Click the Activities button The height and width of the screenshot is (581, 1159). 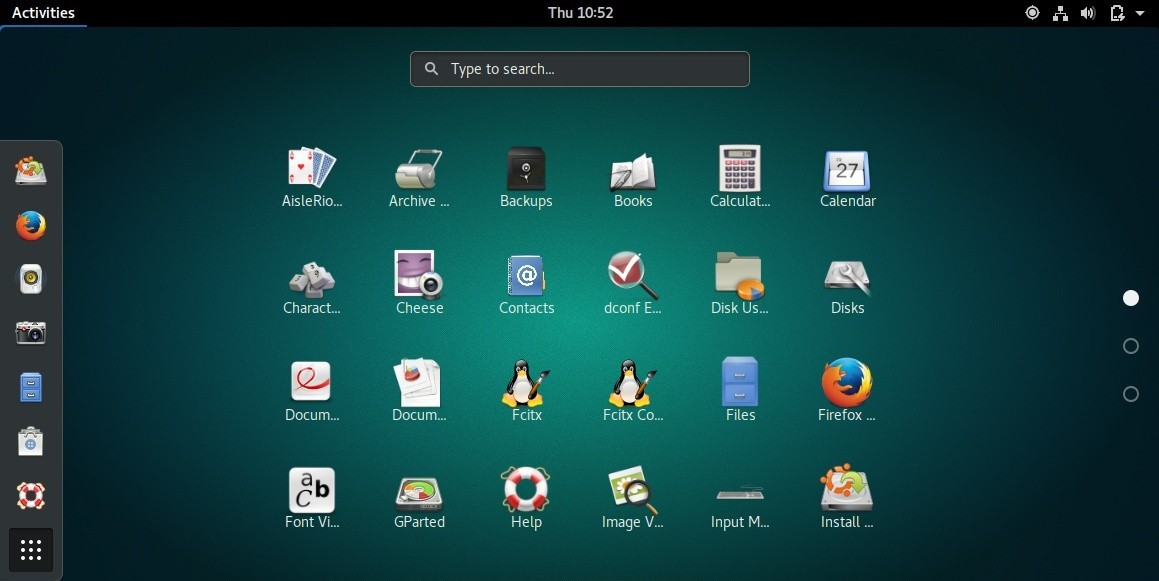click(x=43, y=13)
